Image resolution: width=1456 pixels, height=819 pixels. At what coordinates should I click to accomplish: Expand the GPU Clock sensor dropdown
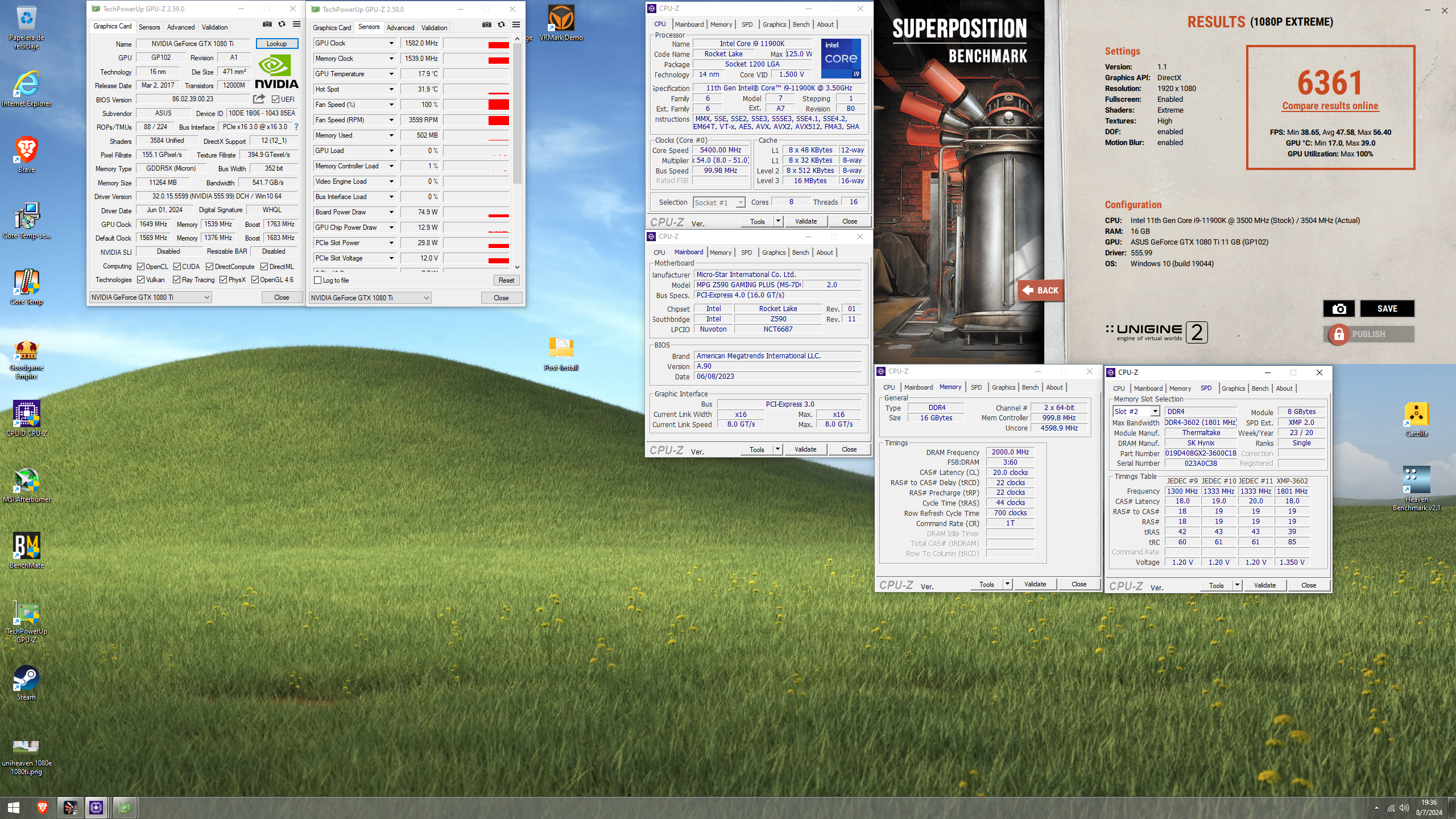(391, 43)
